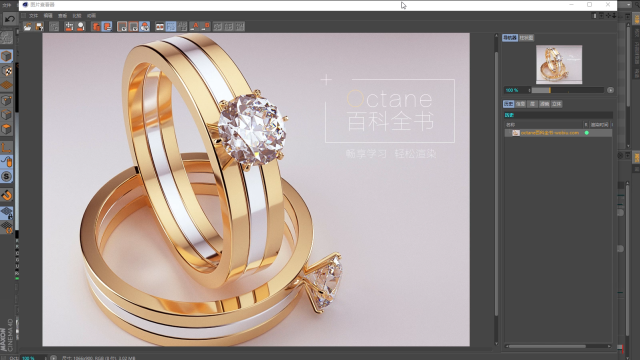Screen dimensions: 640x360
Task: Toggle the highlighted ball filter icon
Action: [x=144, y=27]
